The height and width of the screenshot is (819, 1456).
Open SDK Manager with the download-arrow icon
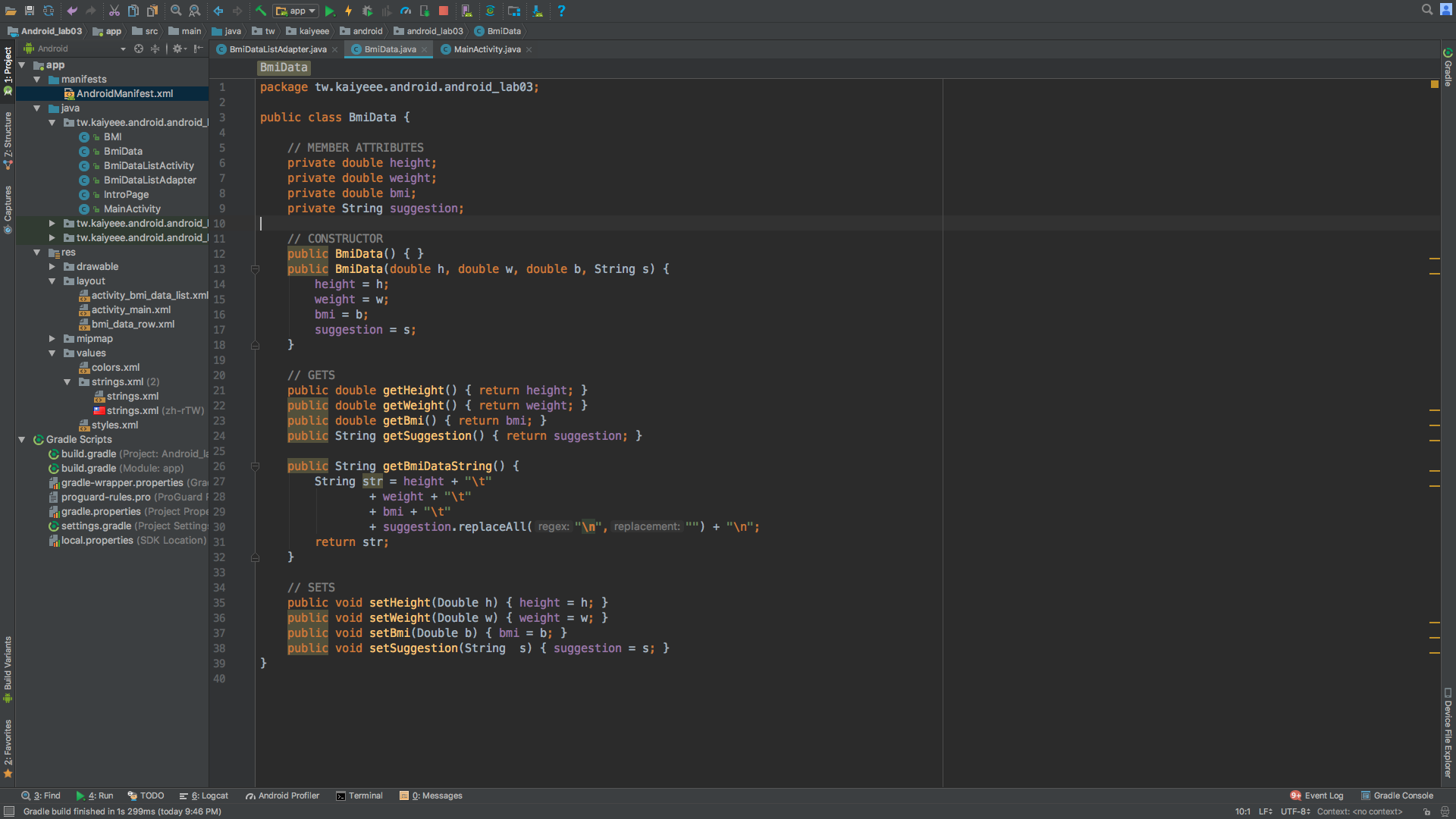coord(538,11)
